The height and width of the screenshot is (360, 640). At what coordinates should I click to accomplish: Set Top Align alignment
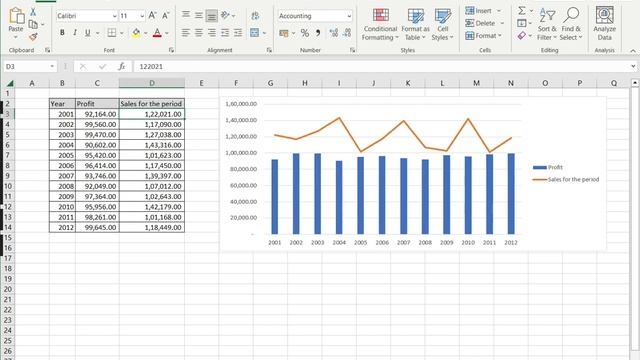pyautogui.click(x=186, y=15)
